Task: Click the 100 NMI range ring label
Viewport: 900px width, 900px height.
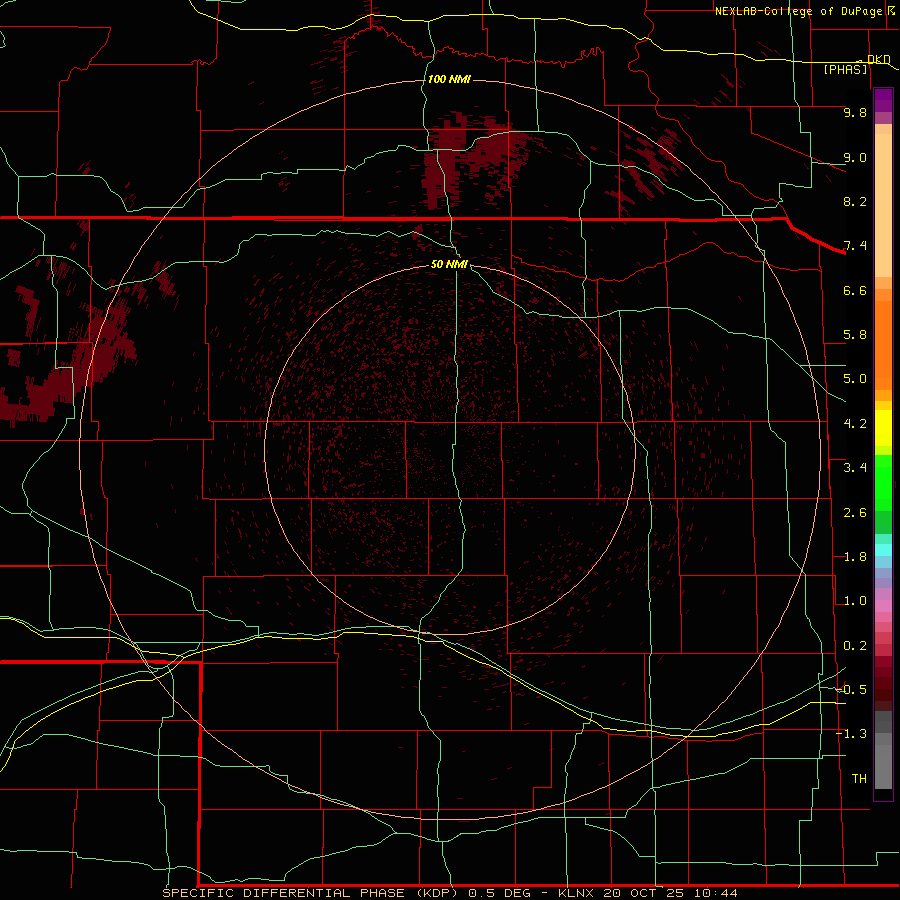Action: (449, 79)
